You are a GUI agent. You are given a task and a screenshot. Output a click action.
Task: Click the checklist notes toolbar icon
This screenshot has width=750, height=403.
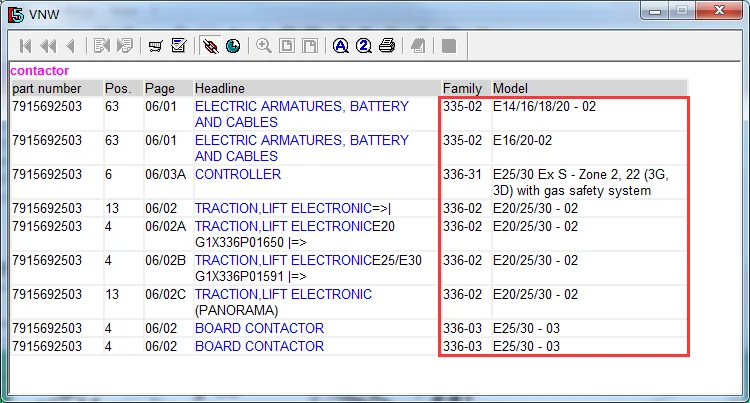pos(179,46)
